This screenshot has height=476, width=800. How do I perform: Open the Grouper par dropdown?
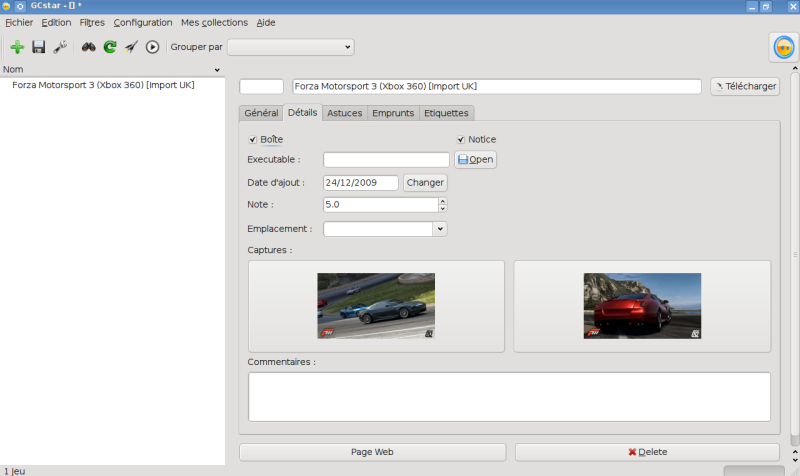pos(290,47)
